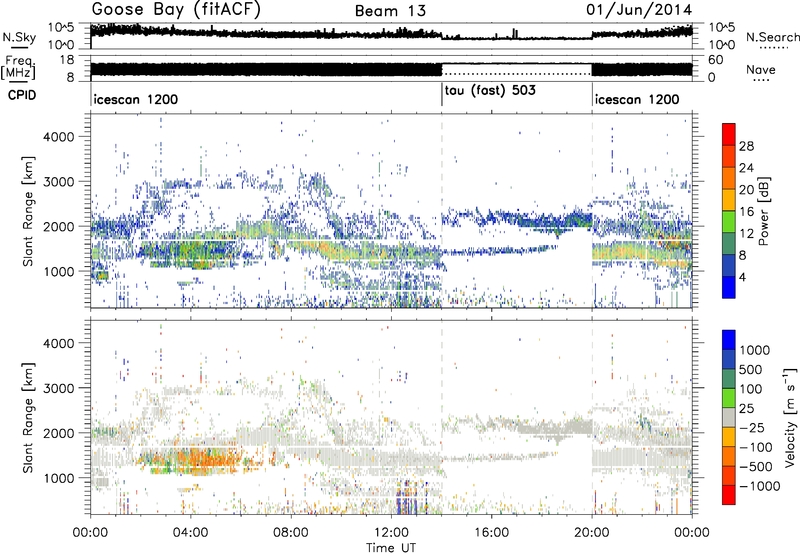This screenshot has height=554, width=800.
Task: Click the '28' value on Power colorbar
Action: point(746,146)
